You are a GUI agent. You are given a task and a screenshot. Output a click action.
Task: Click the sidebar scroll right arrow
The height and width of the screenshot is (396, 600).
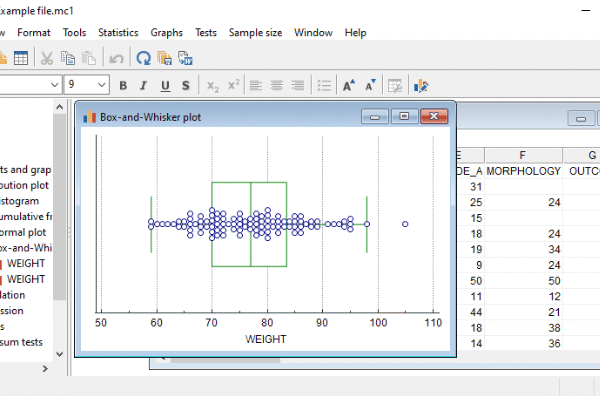click(45, 368)
